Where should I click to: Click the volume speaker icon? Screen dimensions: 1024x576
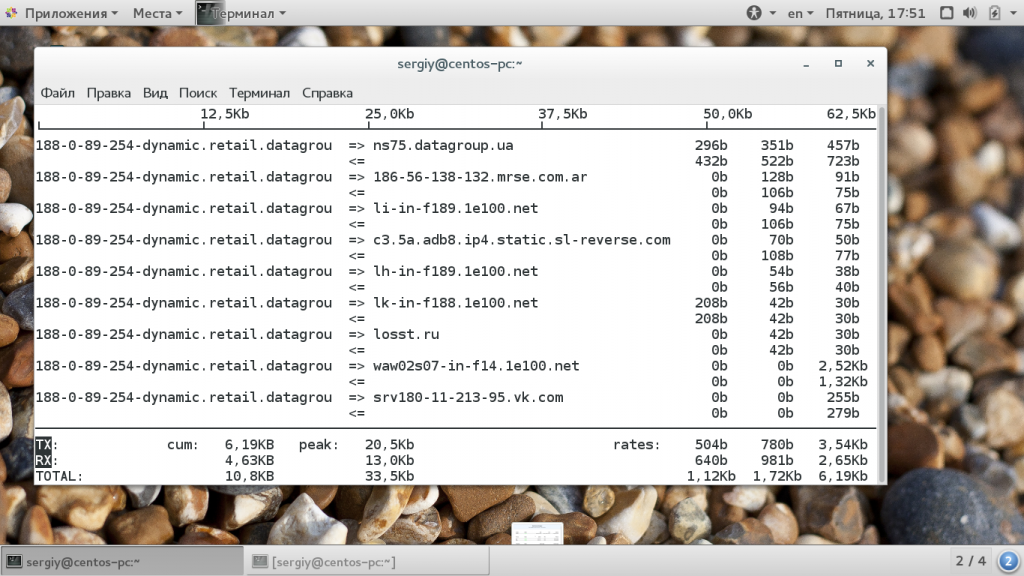pyautogui.click(x=968, y=13)
